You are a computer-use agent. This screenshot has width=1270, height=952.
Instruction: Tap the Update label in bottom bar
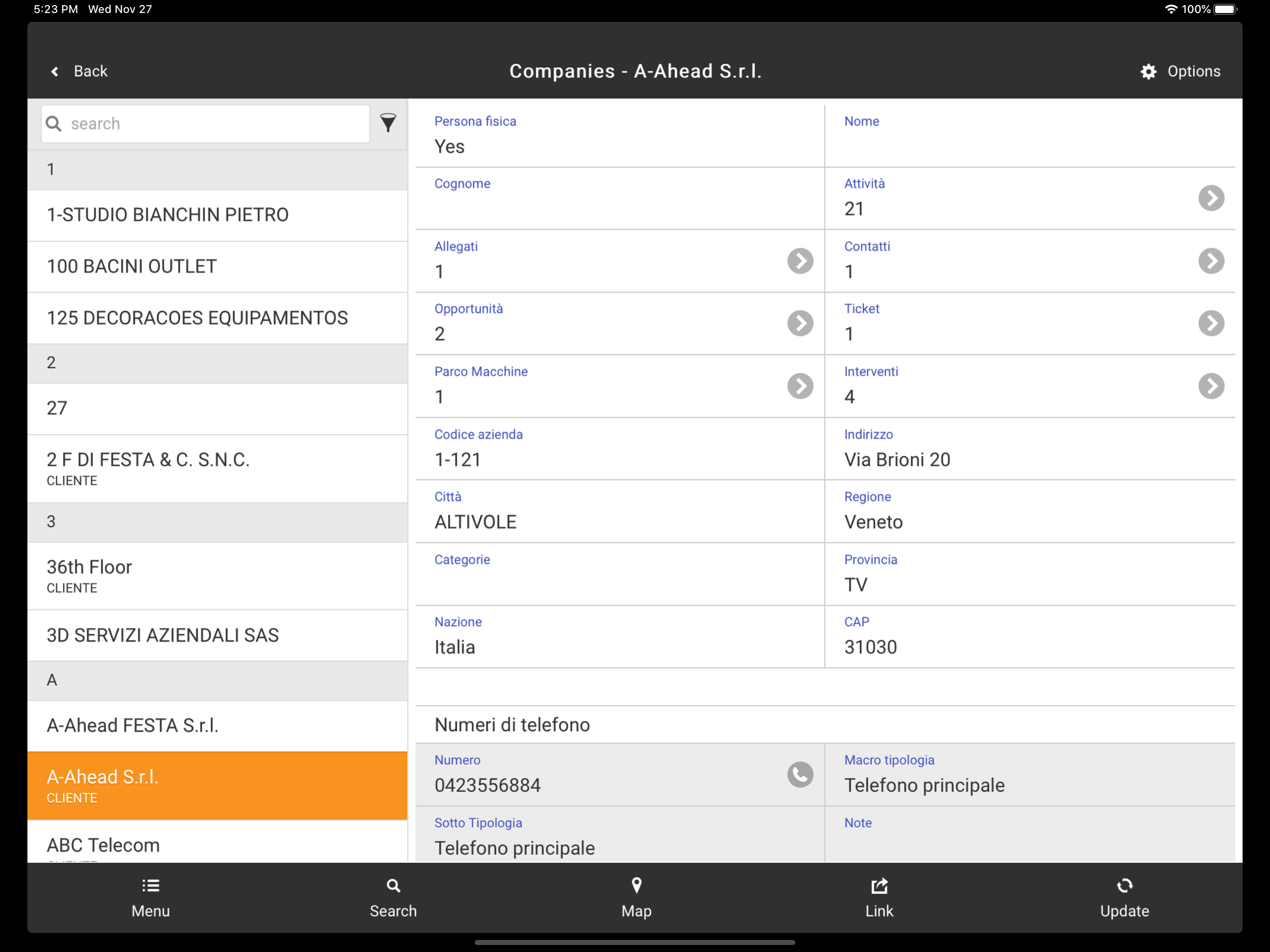click(1124, 911)
